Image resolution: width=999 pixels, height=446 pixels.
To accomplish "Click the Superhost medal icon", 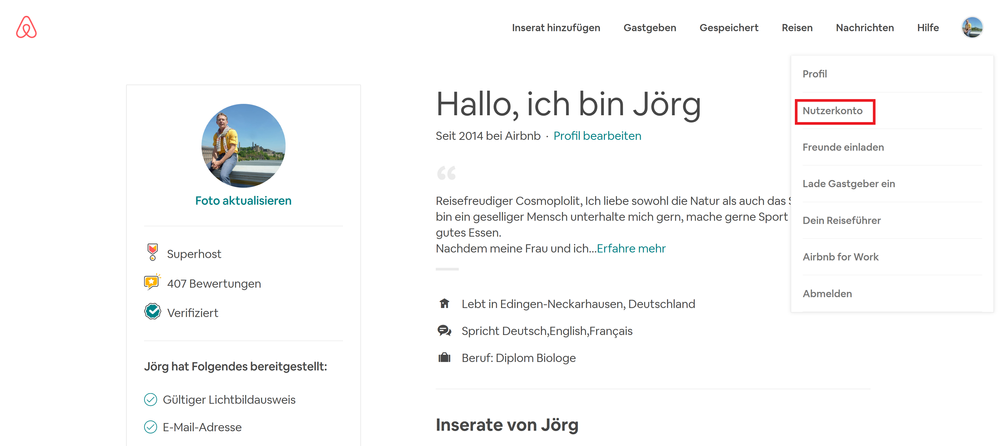I will [x=152, y=254].
